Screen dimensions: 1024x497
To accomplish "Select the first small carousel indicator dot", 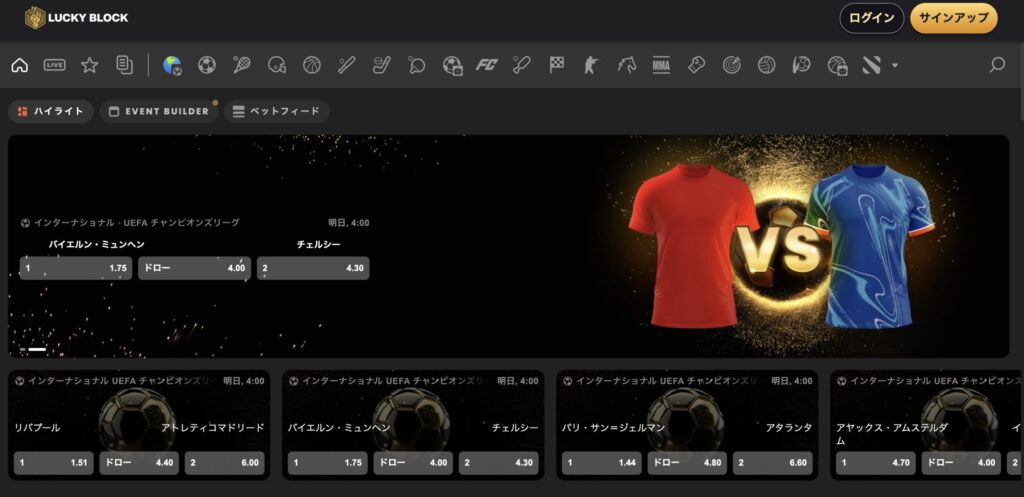I will click(x=23, y=349).
